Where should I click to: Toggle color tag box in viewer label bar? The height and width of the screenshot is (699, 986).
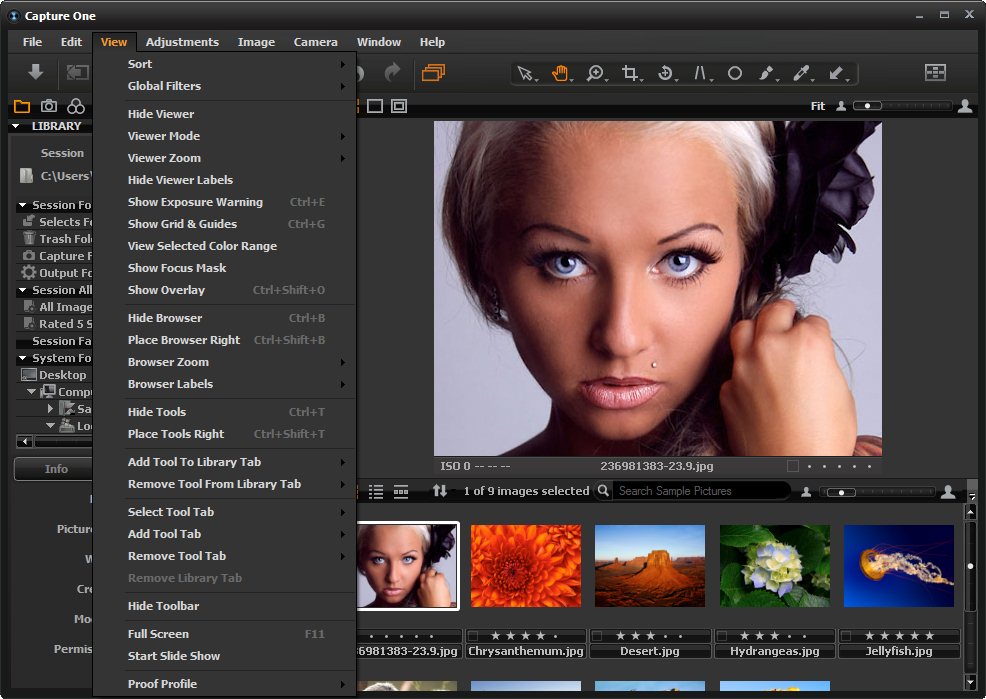point(793,466)
